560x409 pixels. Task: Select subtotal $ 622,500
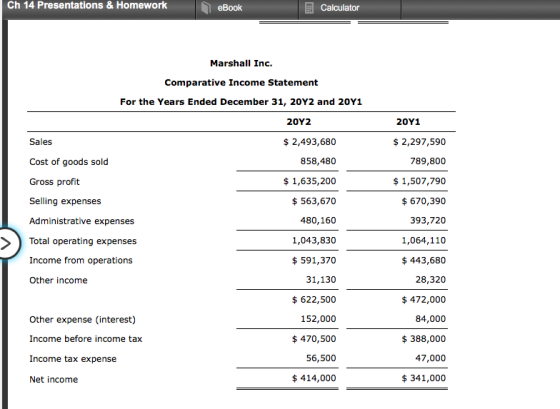tap(314, 300)
